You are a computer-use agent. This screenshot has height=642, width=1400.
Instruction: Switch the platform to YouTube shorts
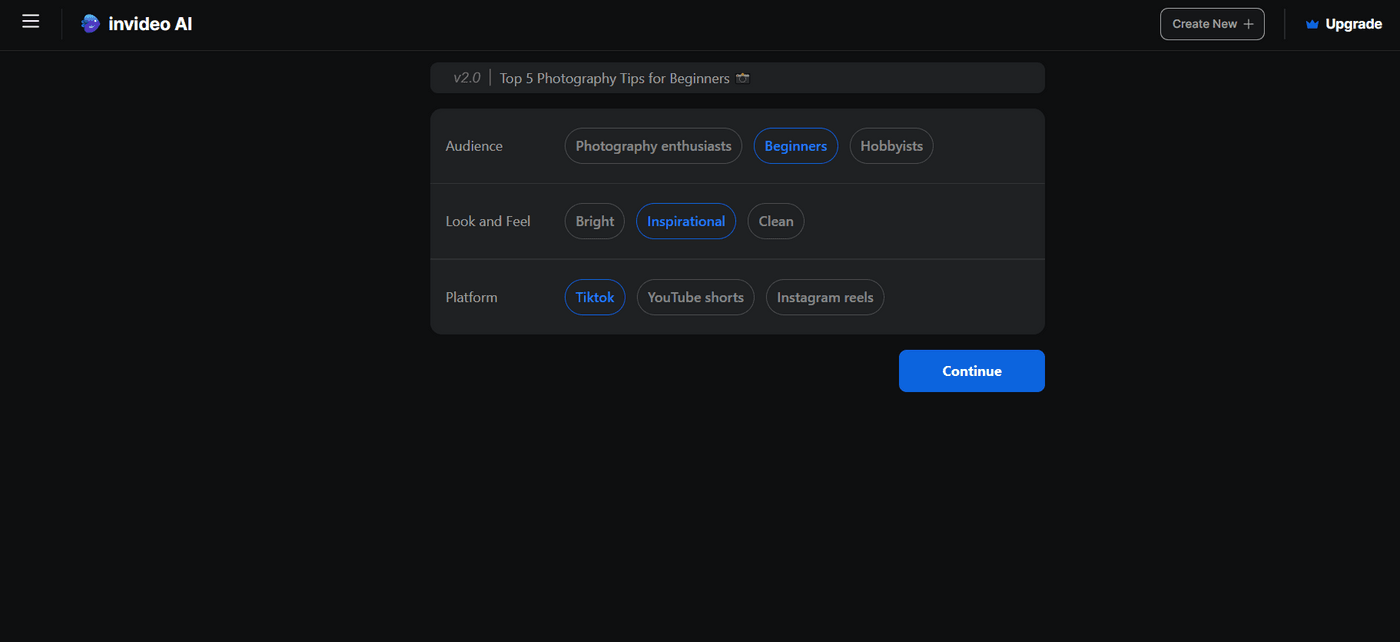[695, 297]
